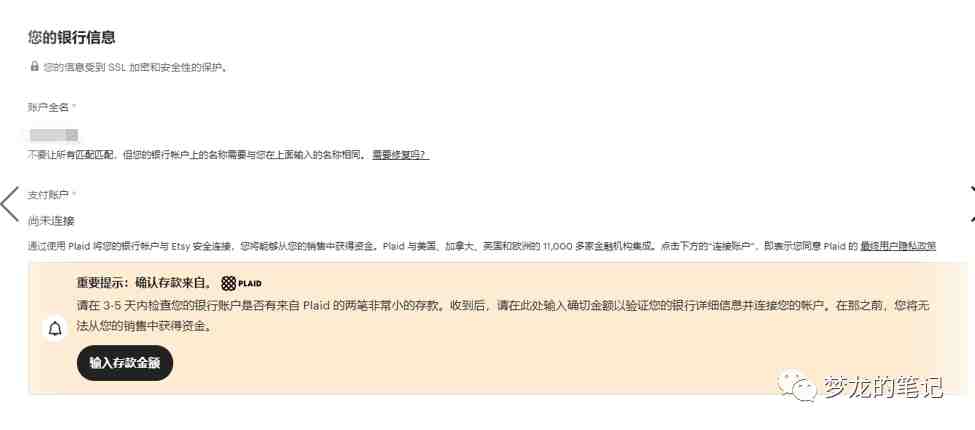The width and height of the screenshot is (975, 430).
Task: Open the 最终用户隐私政策 link
Action: coord(898,246)
